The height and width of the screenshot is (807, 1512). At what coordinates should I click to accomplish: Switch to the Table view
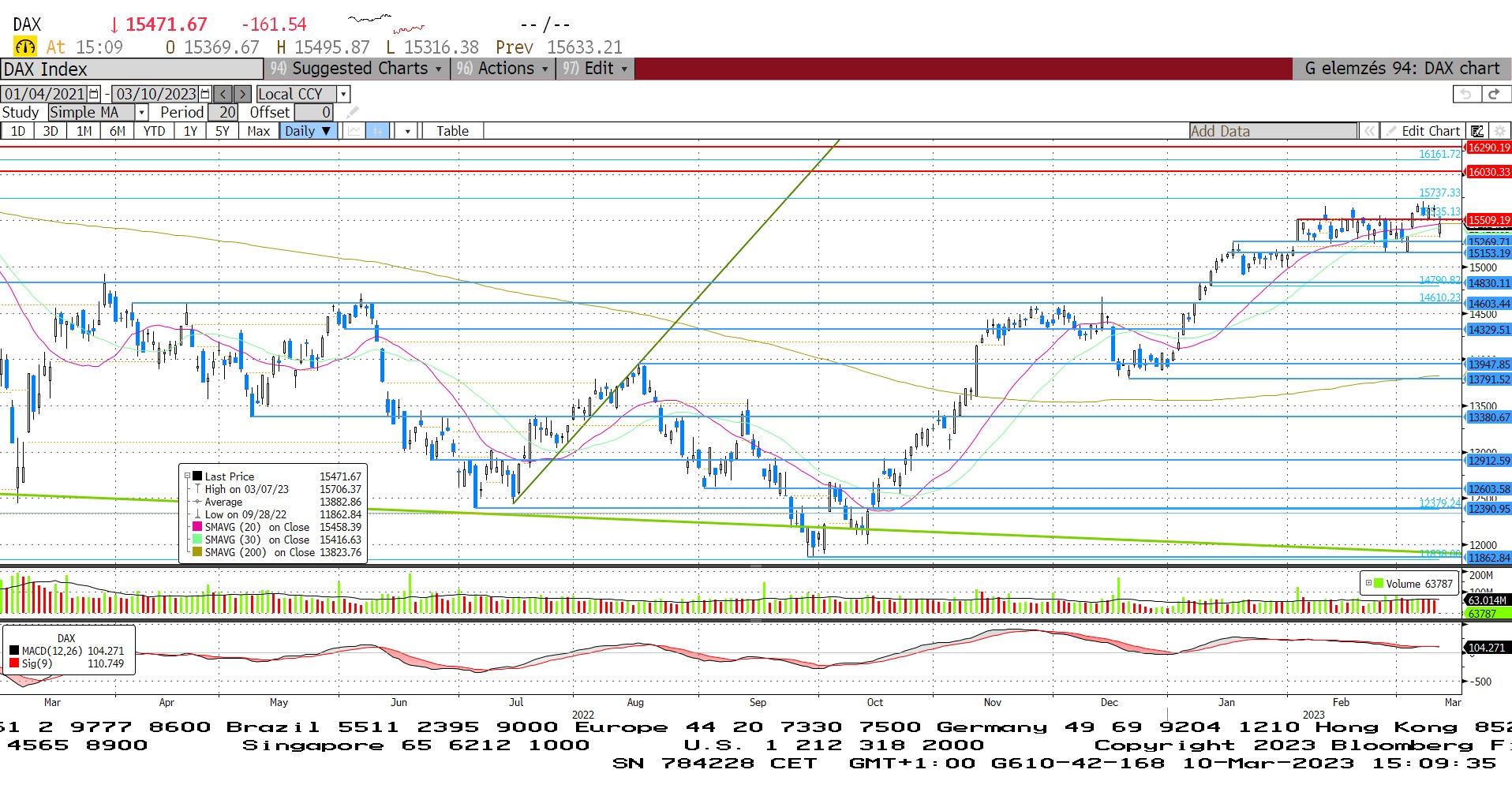452,131
